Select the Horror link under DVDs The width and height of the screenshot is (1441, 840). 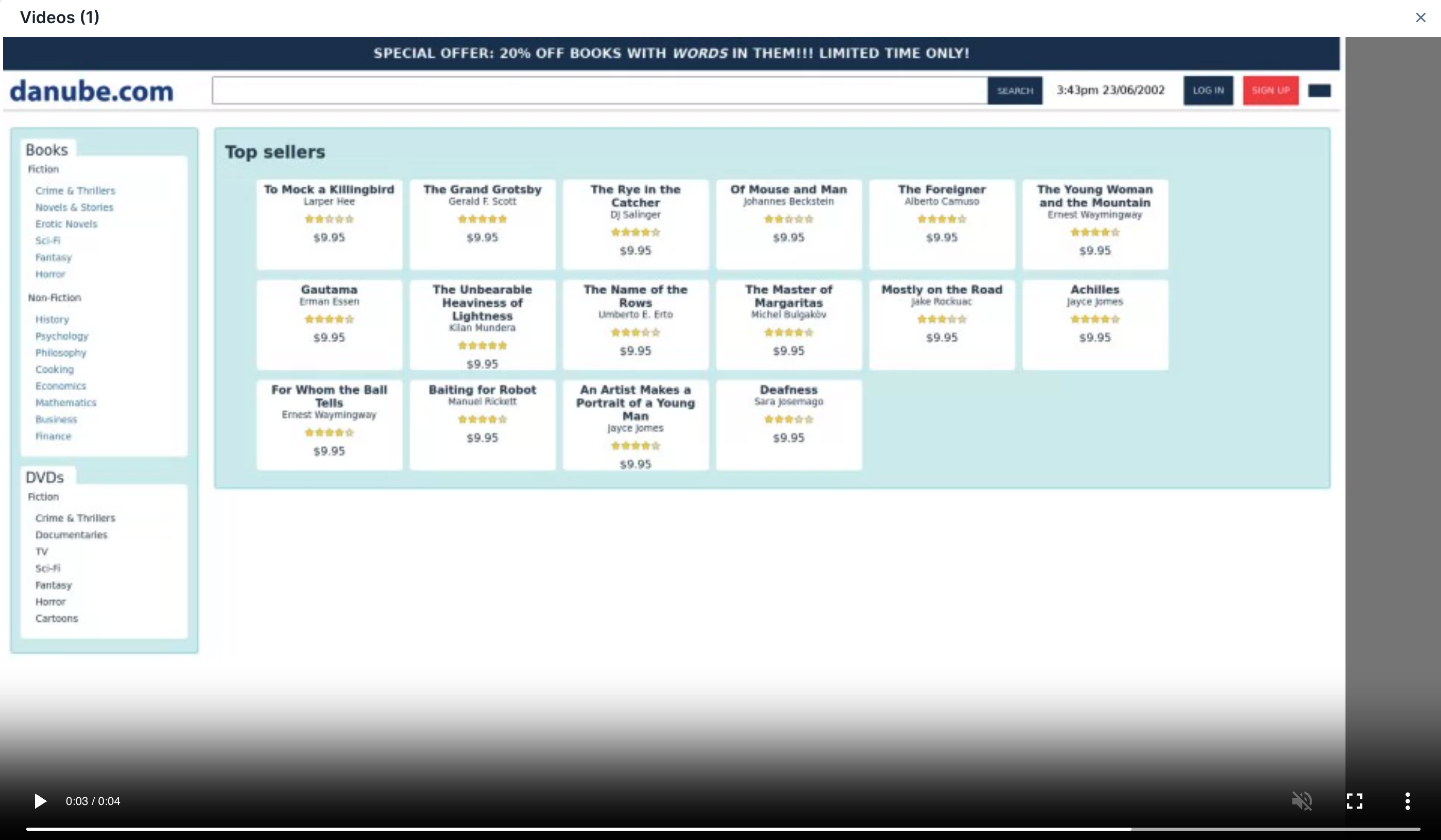50,602
